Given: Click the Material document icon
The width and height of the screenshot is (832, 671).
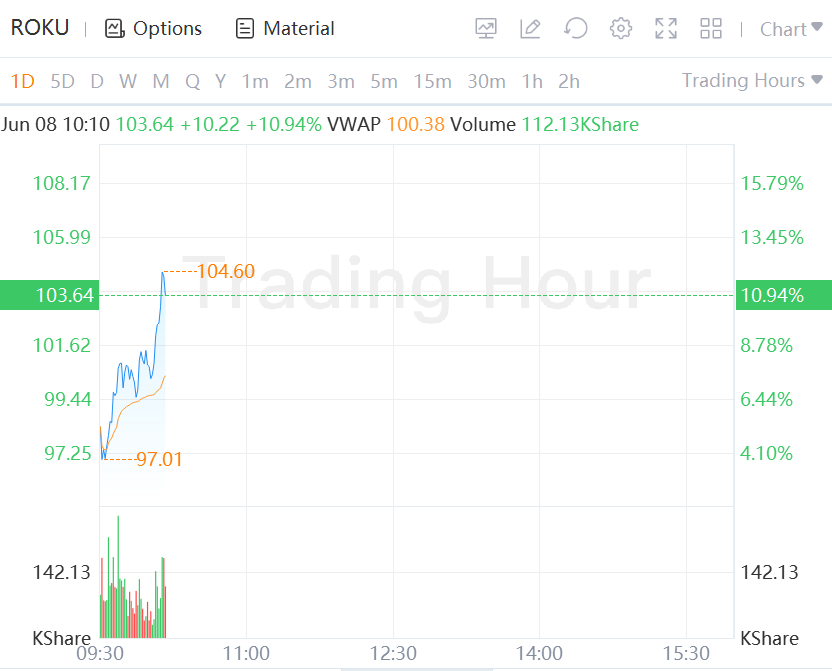Looking at the screenshot, I should (245, 29).
